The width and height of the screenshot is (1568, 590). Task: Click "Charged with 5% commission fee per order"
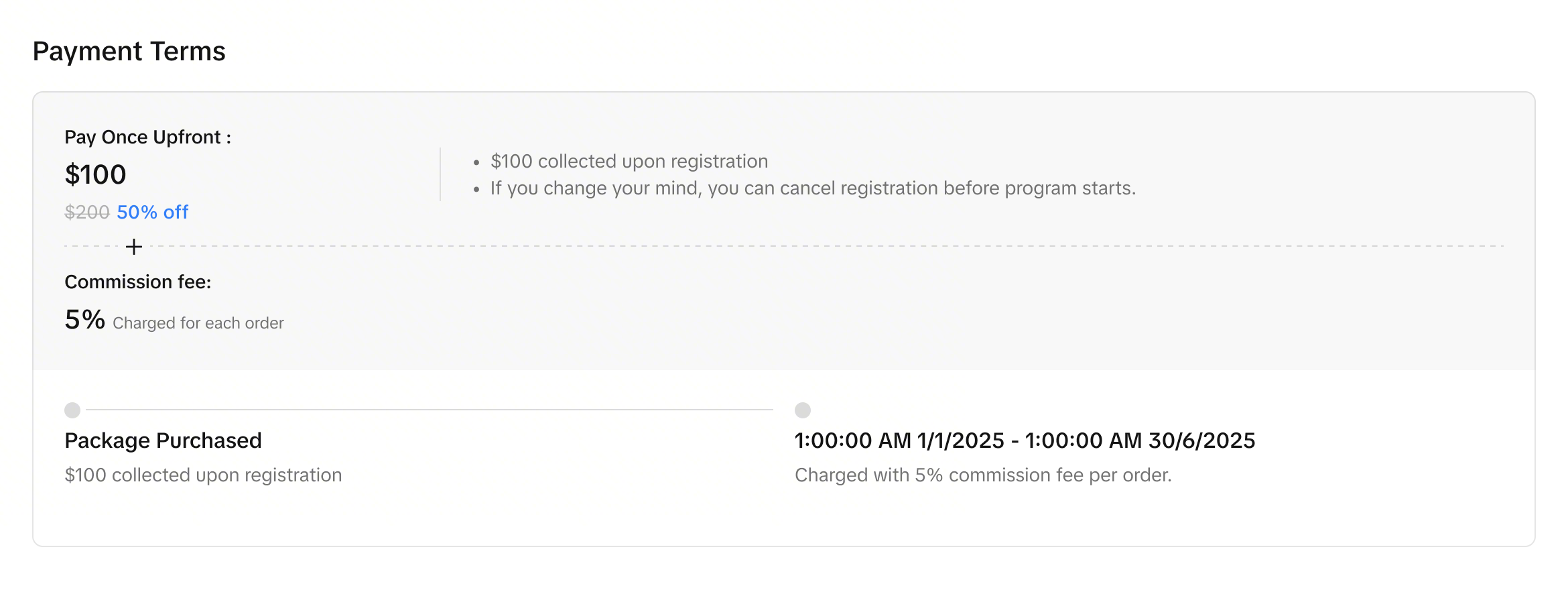tap(982, 475)
